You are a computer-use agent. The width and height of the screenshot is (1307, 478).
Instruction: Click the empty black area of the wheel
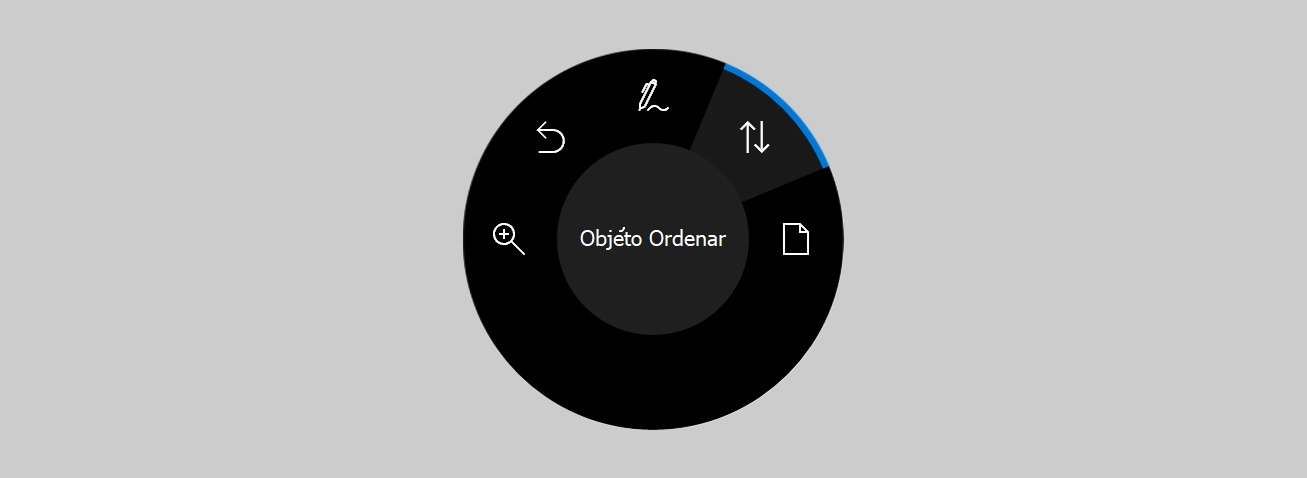click(x=653, y=385)
